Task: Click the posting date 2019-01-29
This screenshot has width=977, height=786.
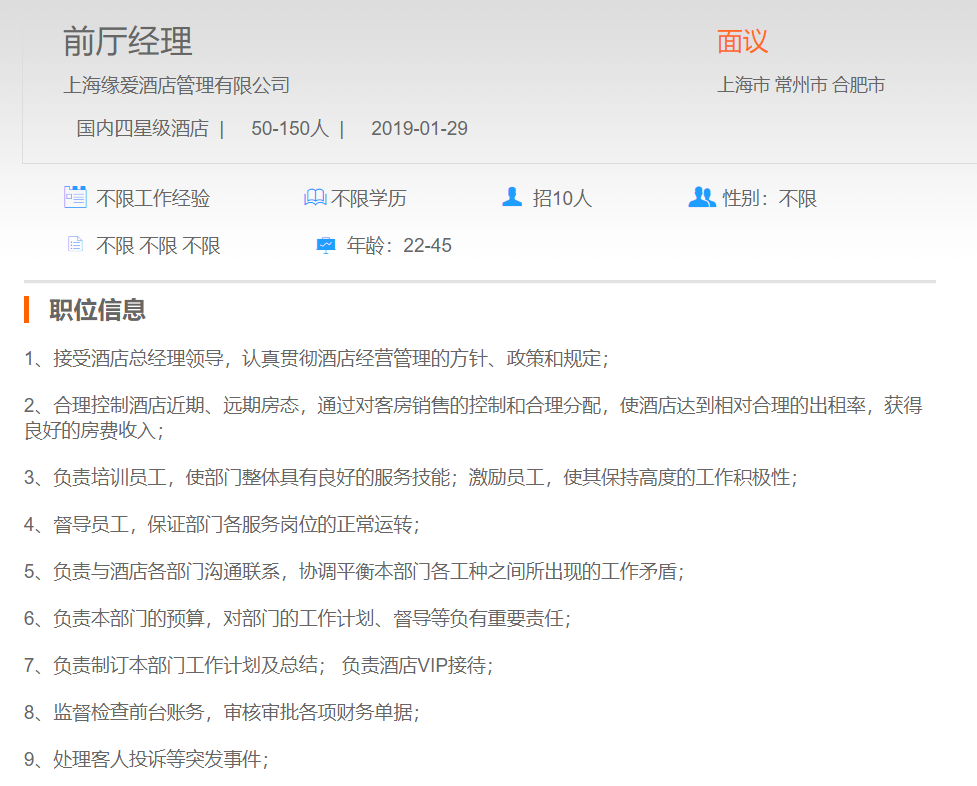Action: [x=419, y=128]
